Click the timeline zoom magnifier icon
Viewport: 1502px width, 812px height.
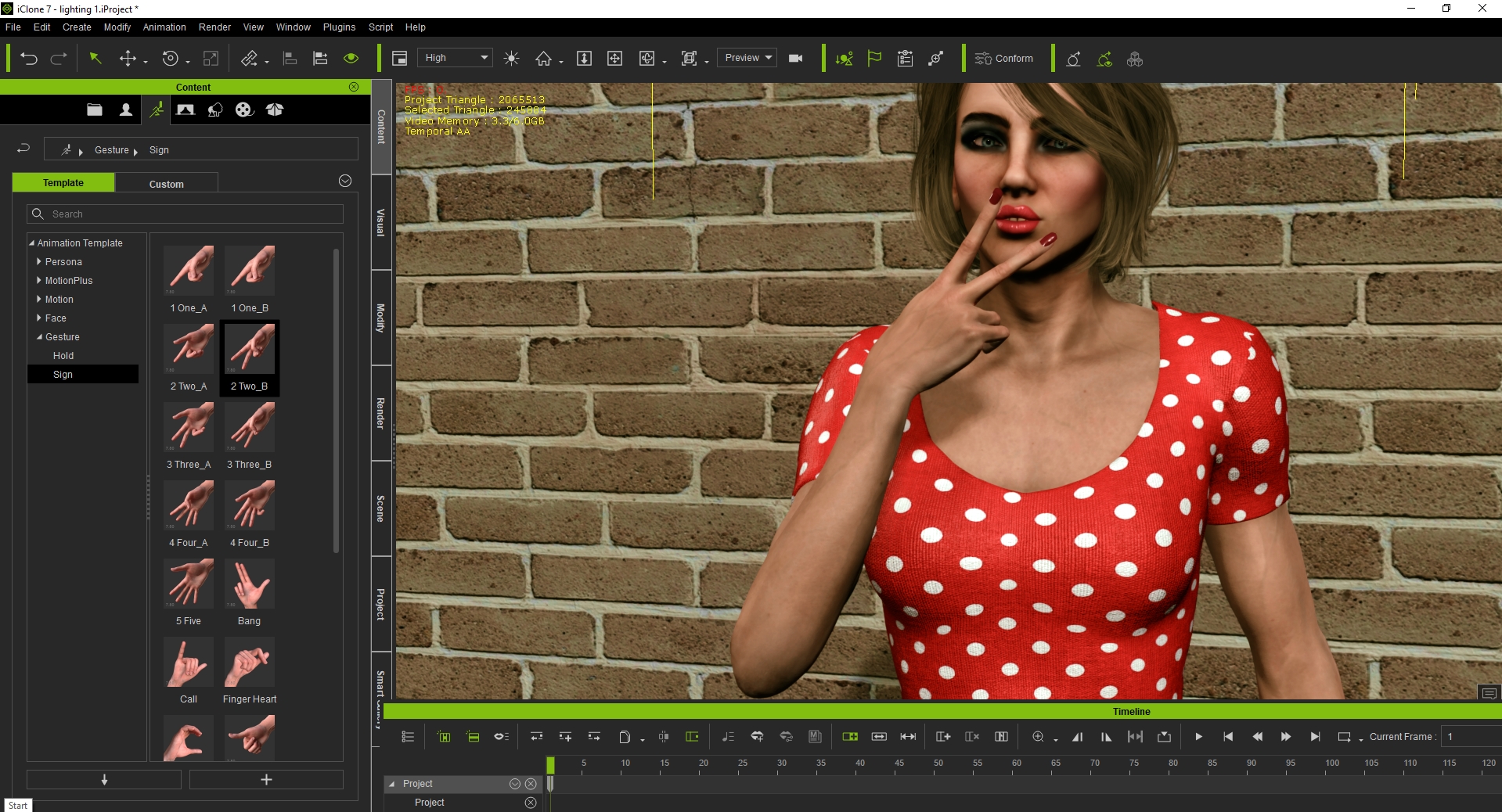[1038, 737]
